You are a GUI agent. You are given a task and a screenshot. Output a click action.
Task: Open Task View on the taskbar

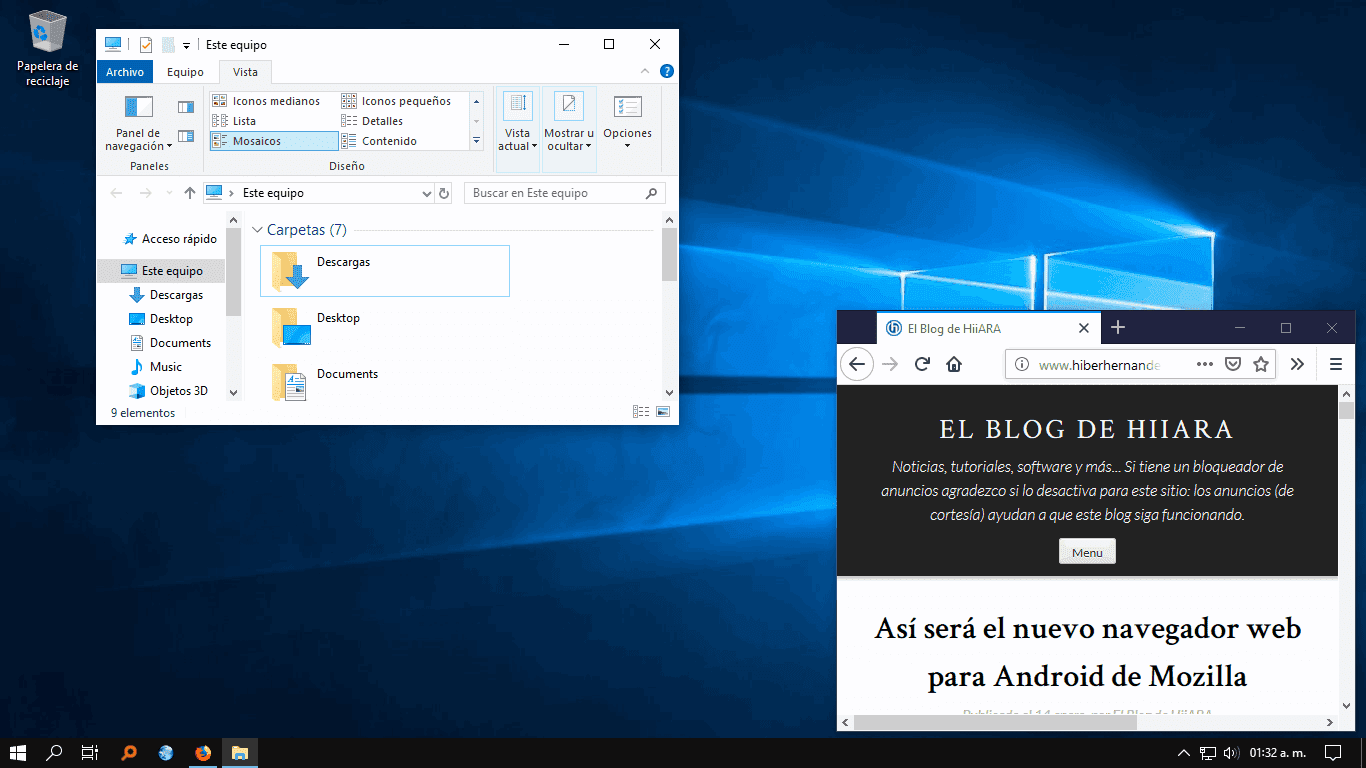tap(89, 753)
